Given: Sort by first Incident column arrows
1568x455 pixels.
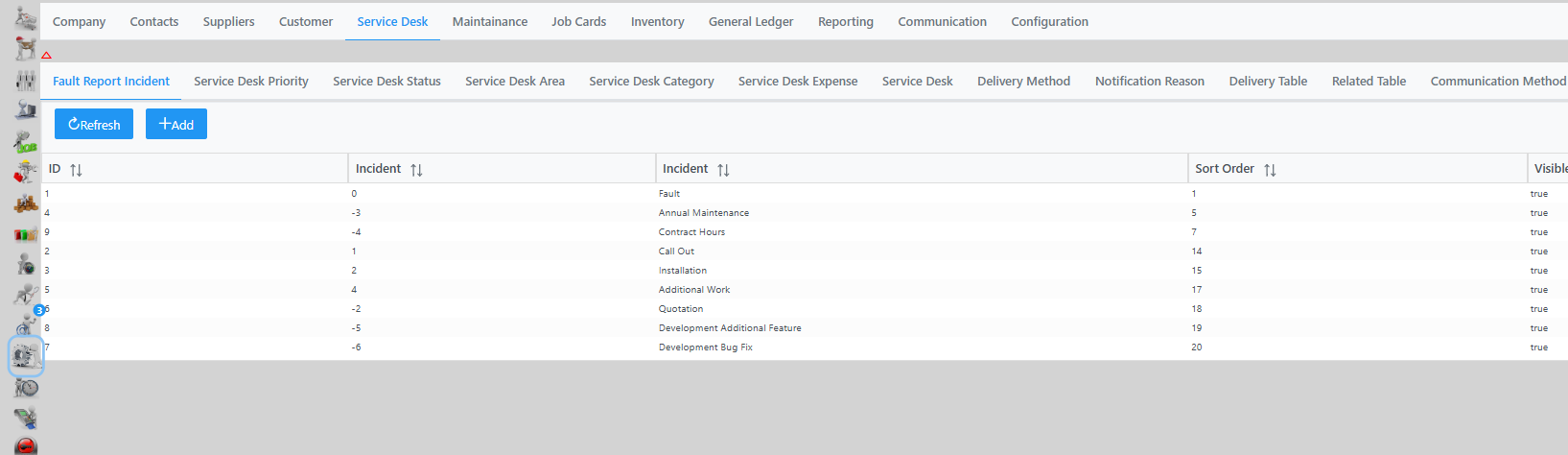Looking at the screenshot, I should (416, 170).
